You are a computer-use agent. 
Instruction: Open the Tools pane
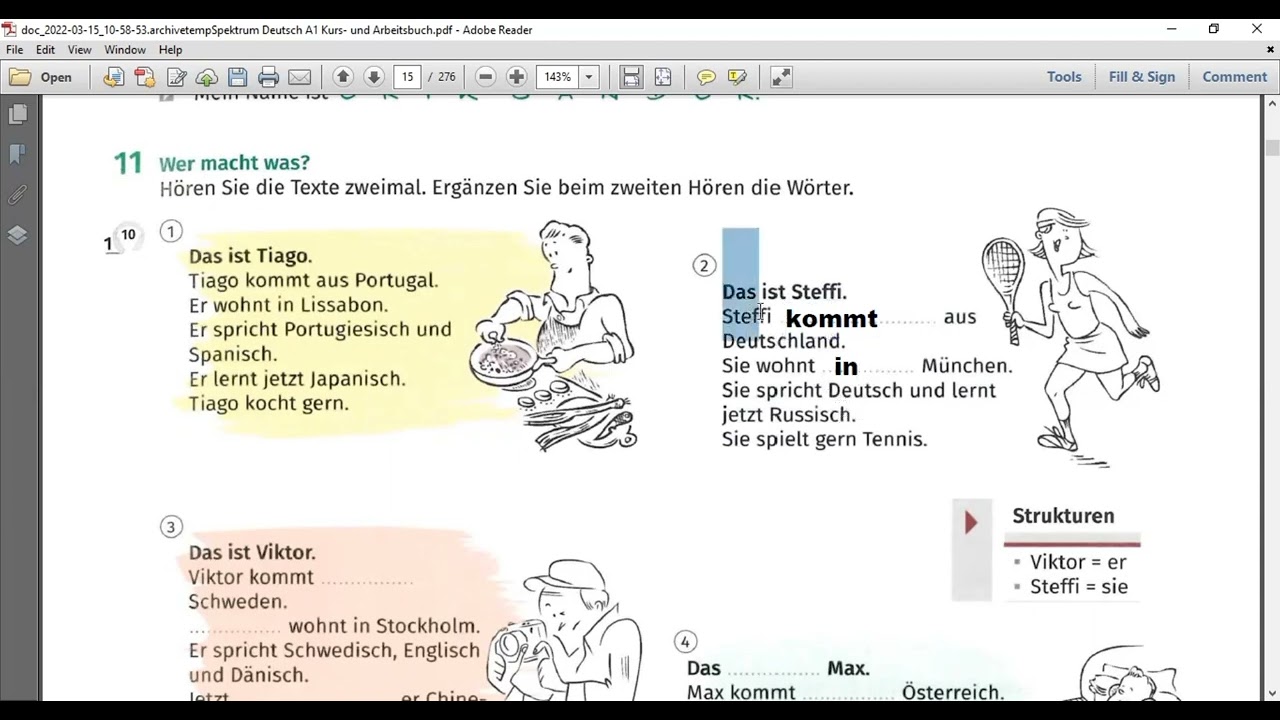click(1064, 77)
